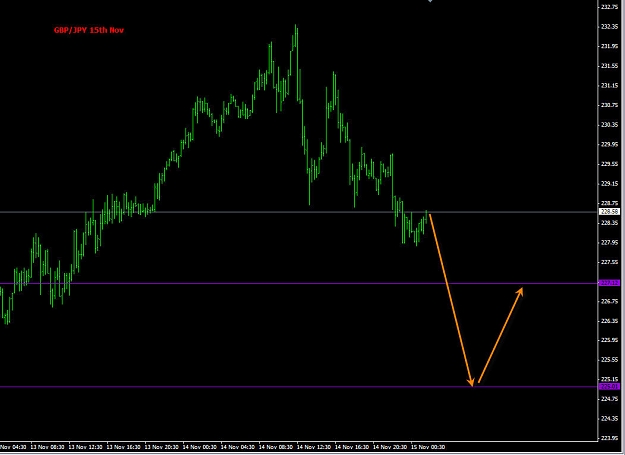Click the 229.55 price axis label
The height and width of the screenshot is (455, 625).
[609, 164]
